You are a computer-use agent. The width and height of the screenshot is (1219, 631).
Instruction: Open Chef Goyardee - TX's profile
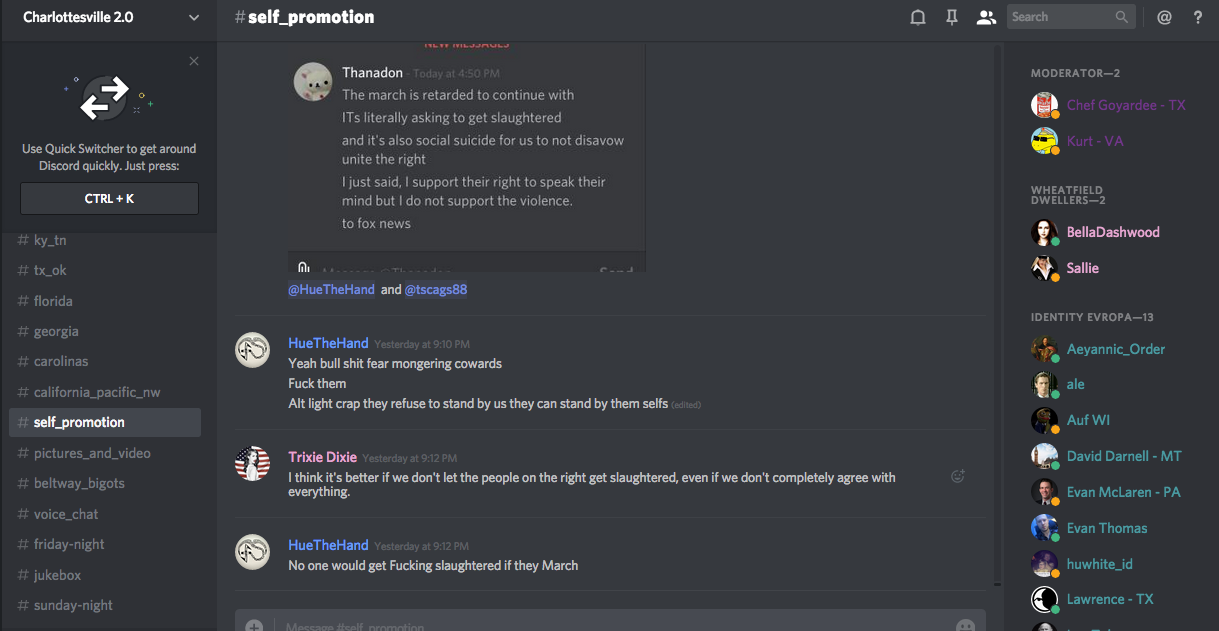[1125, 105]
